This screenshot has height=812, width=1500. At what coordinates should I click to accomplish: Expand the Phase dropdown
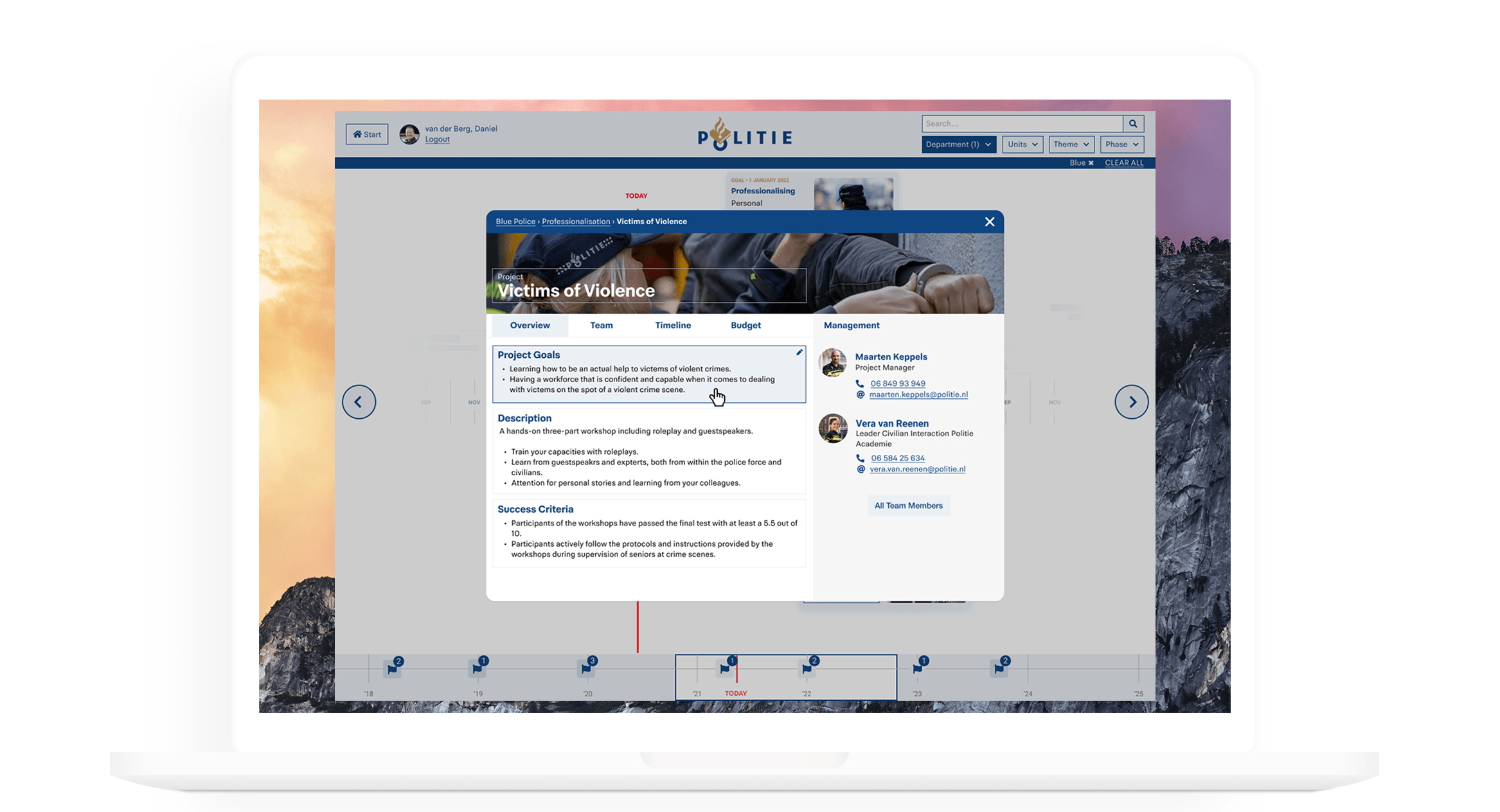[x=1121, y=145]
